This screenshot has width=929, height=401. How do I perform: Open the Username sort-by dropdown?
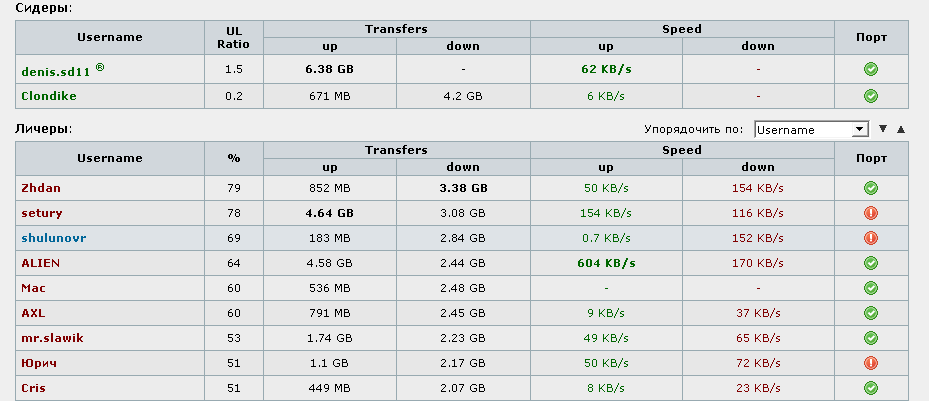tap(810, 129)
